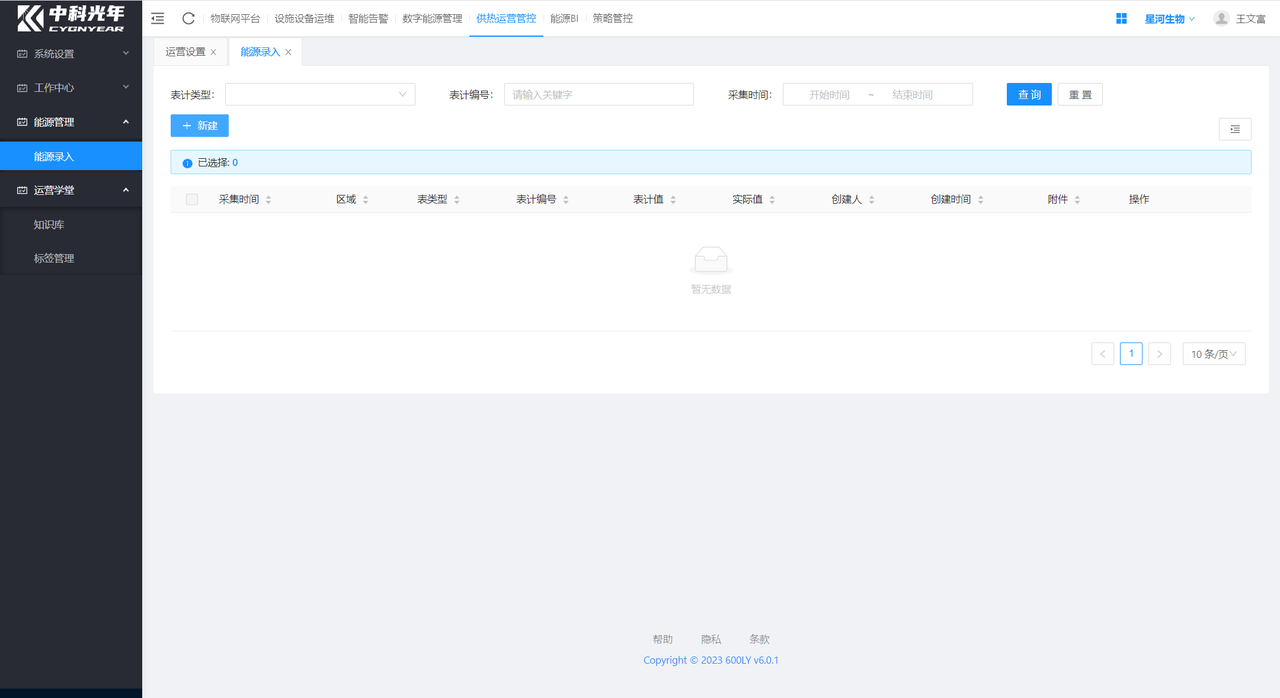Open the 10 条/页 page size dropdown
The width and height of the screenshot is (1280, 698).
tap(1213, 354)
